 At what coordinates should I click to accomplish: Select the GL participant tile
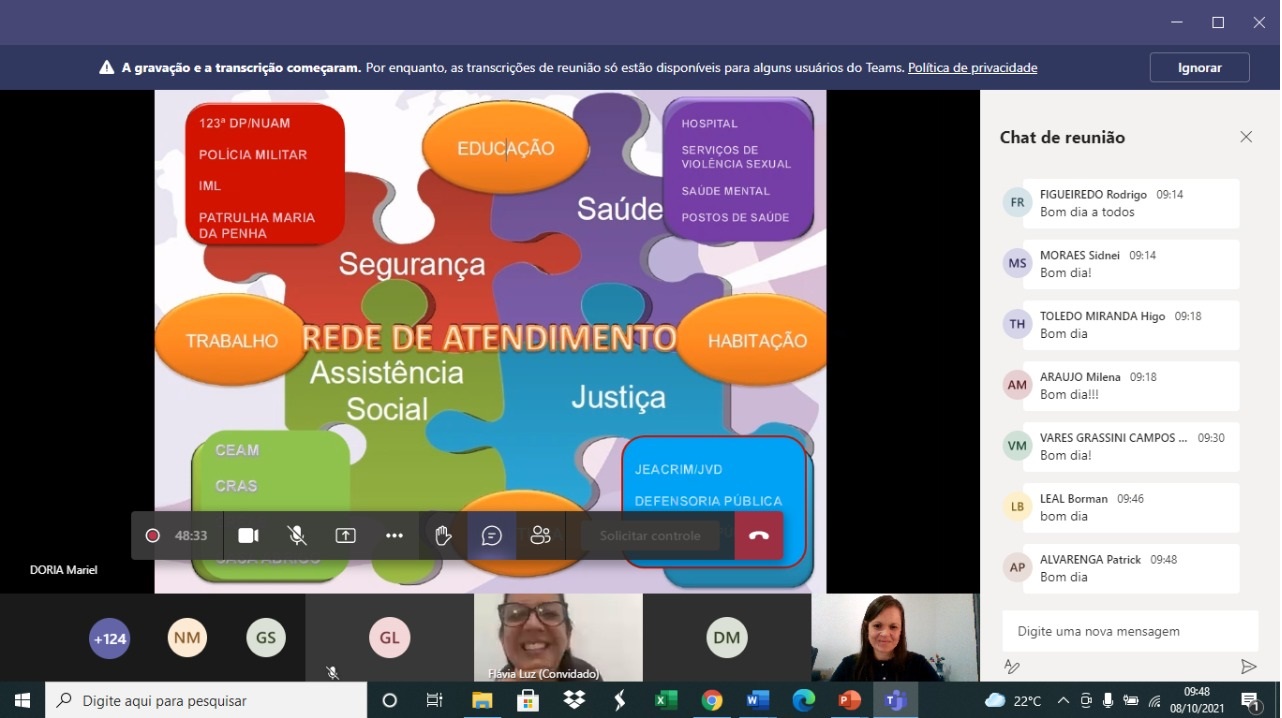(x=389, y=638)
